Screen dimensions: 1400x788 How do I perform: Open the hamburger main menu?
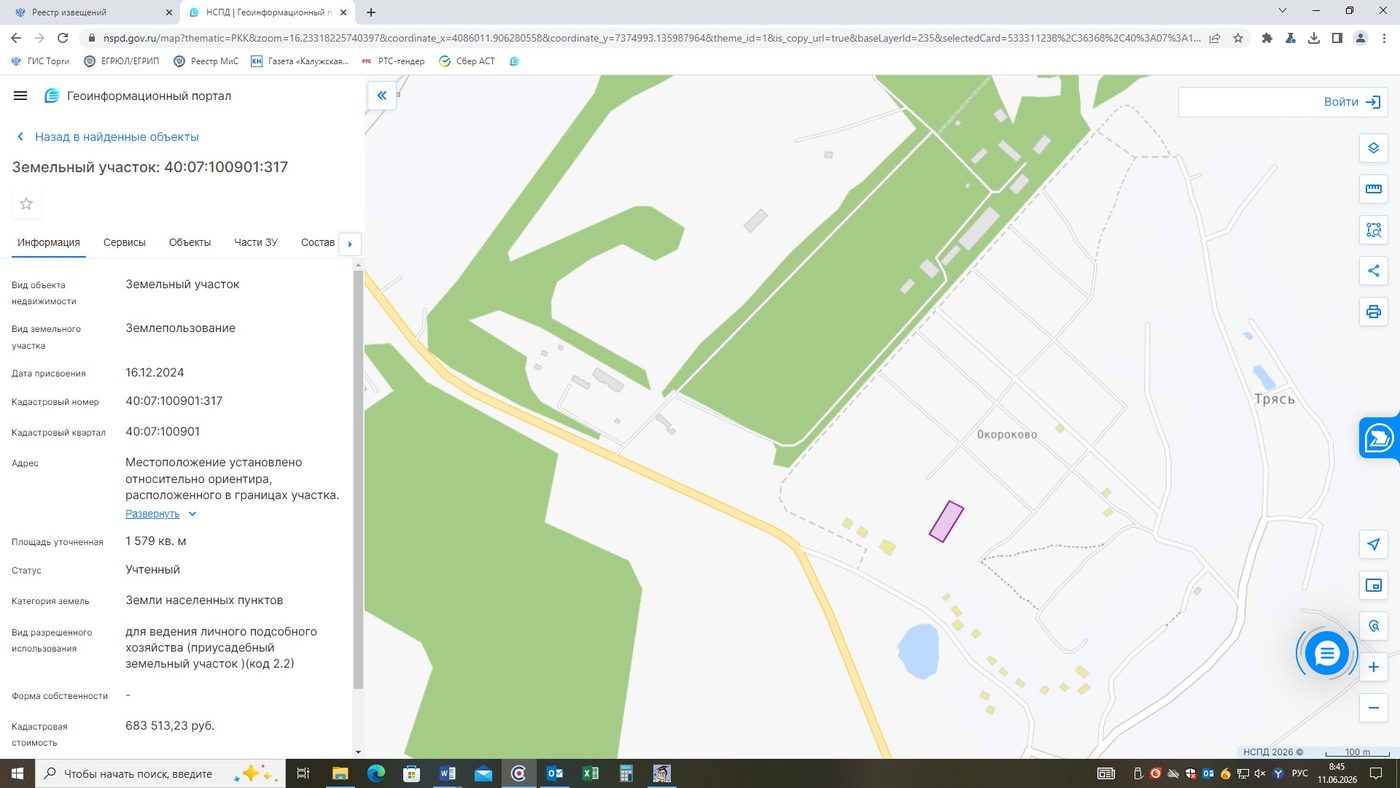(20, 96)
